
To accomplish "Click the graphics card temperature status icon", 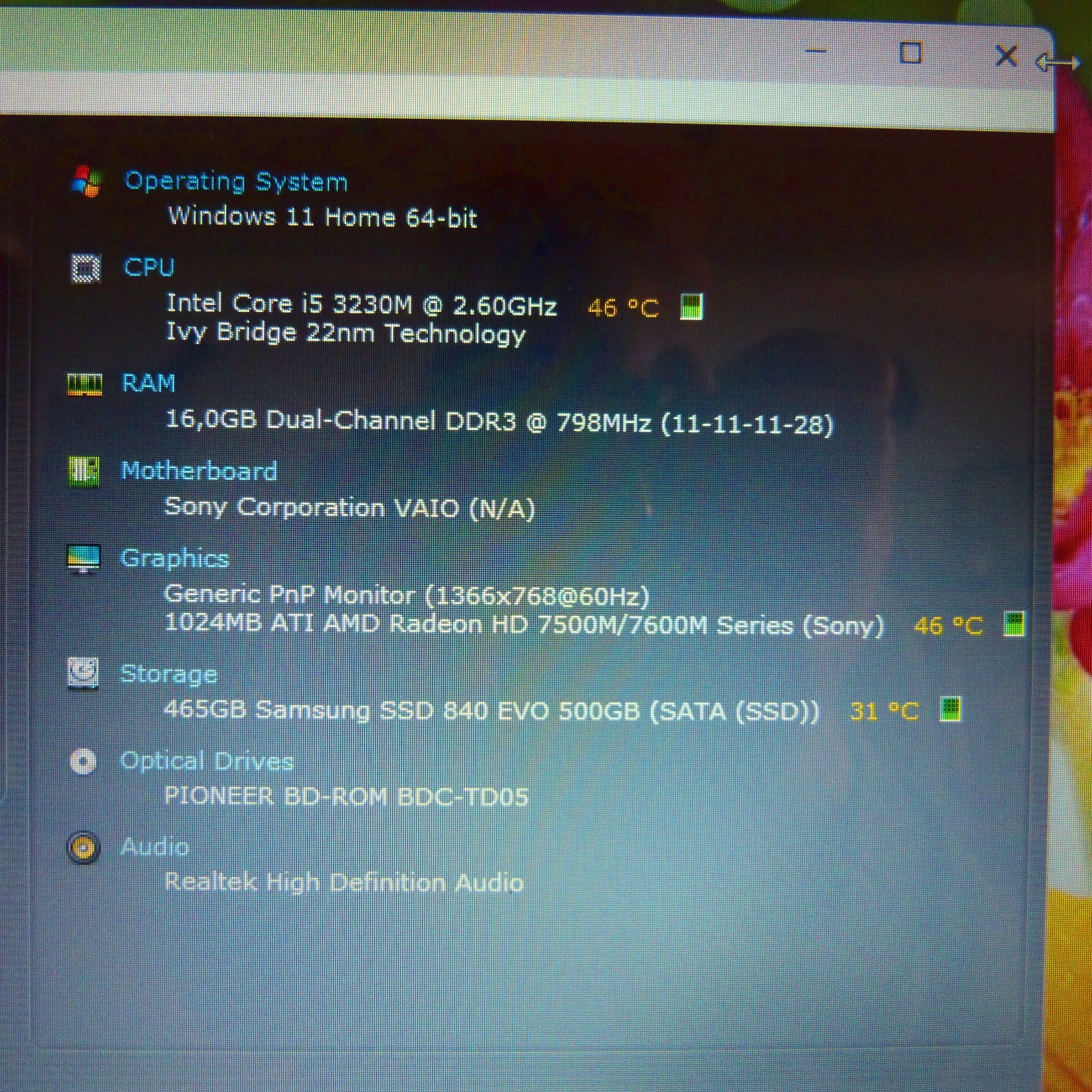I will 1014,624.
